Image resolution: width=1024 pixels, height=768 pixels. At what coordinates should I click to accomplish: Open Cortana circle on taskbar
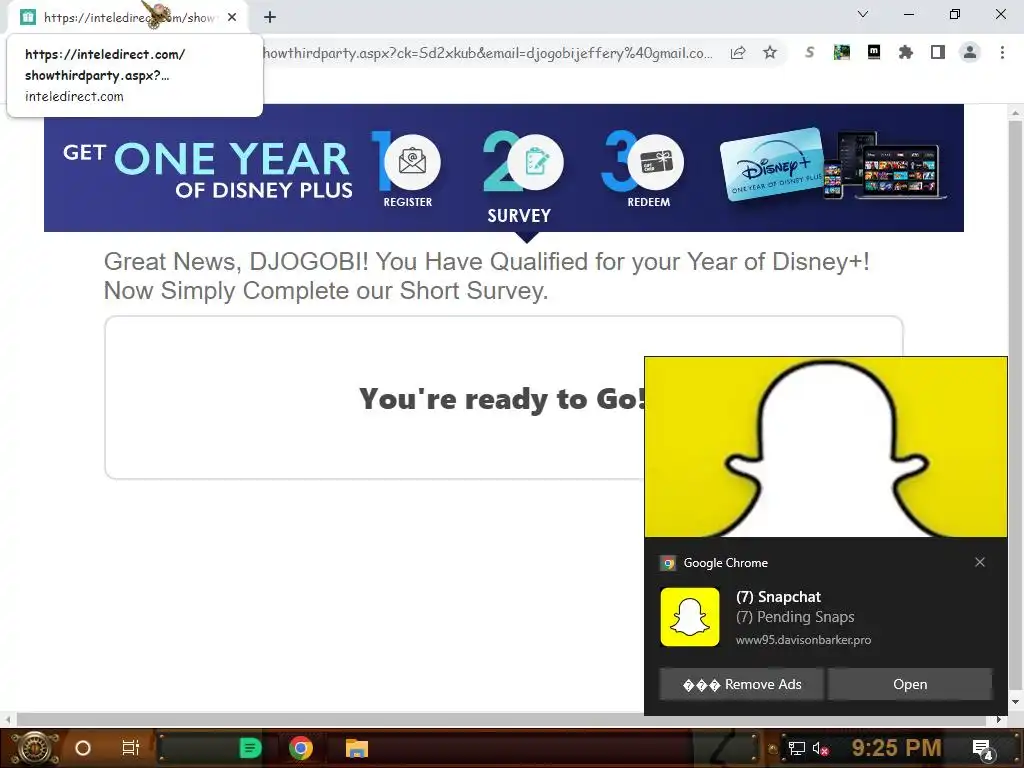(83, 748)
